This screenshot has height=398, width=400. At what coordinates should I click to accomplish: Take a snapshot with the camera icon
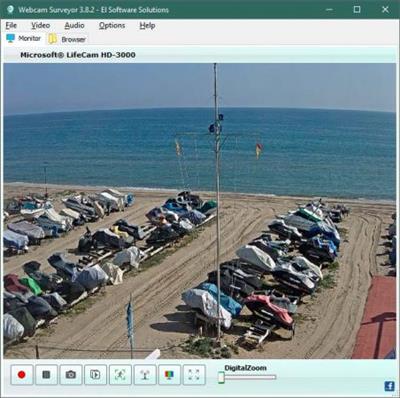click(71, 375)
